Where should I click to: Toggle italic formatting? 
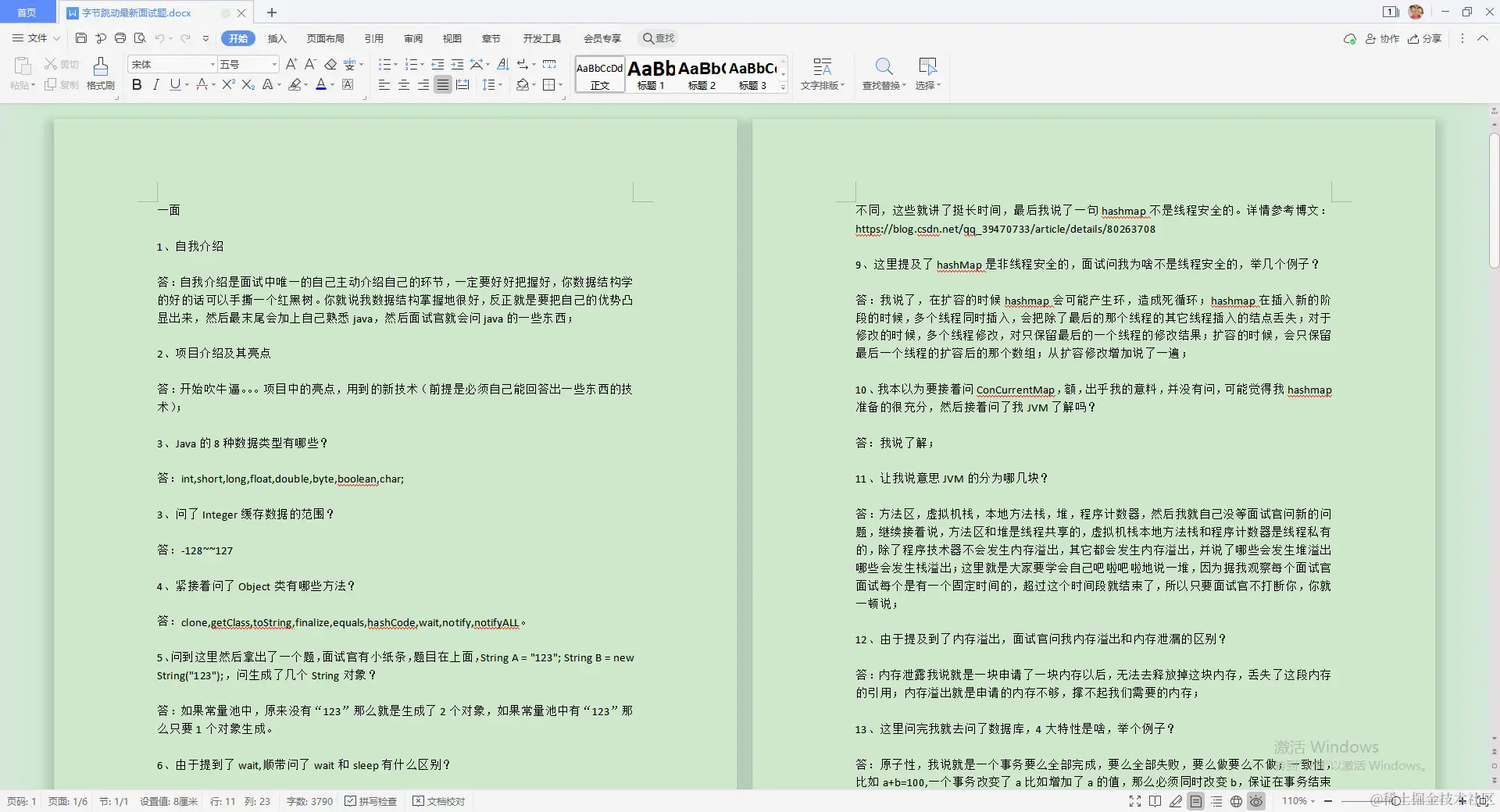(155, 84)
